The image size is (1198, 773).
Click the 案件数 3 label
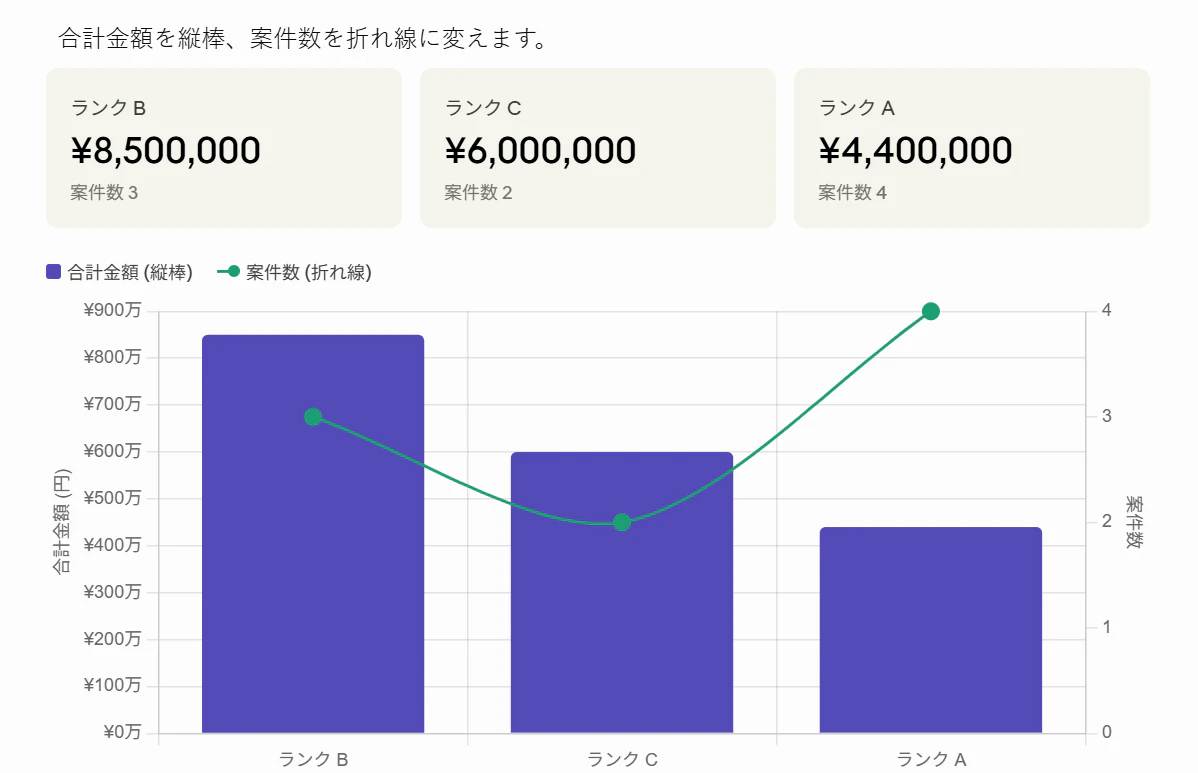pos(104,192)
